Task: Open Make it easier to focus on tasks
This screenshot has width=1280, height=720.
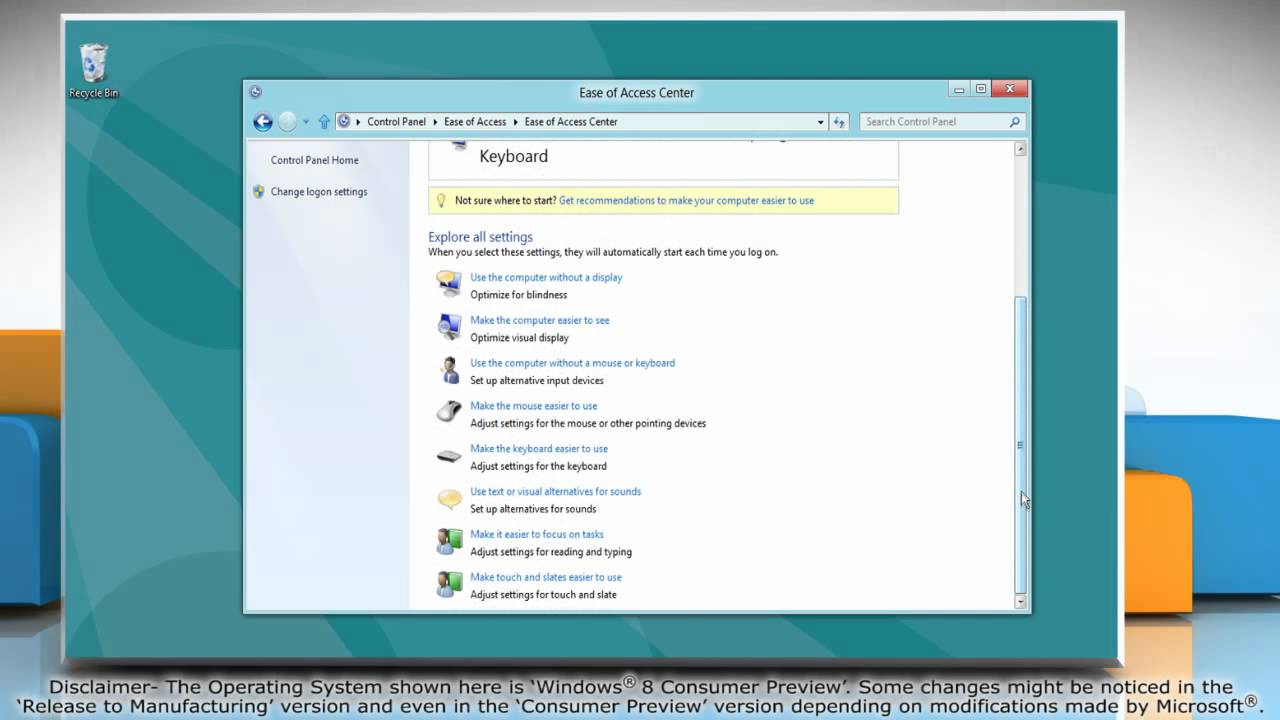Action: [537, 534]
